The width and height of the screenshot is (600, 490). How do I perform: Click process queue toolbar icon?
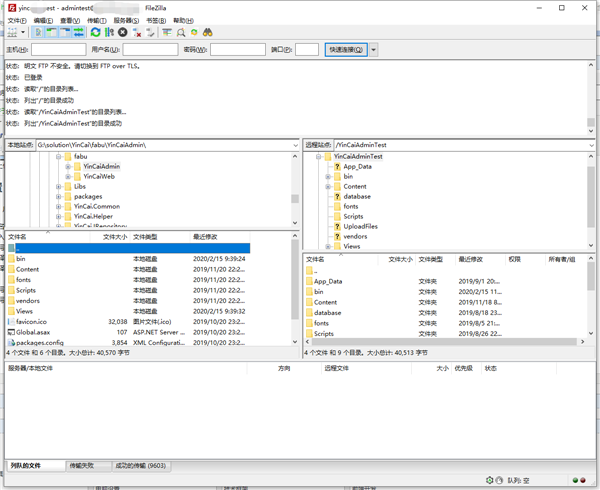click(x=110, y=32)
